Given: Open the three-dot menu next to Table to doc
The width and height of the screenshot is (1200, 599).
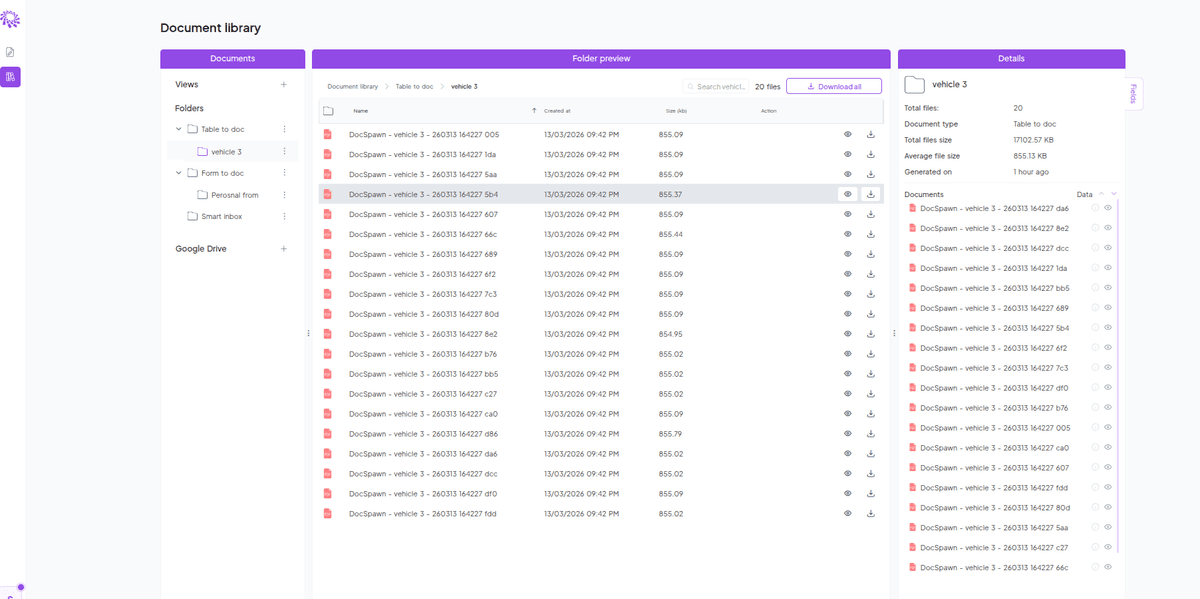Looking at the screenshot, I should (x=284, y=128).
